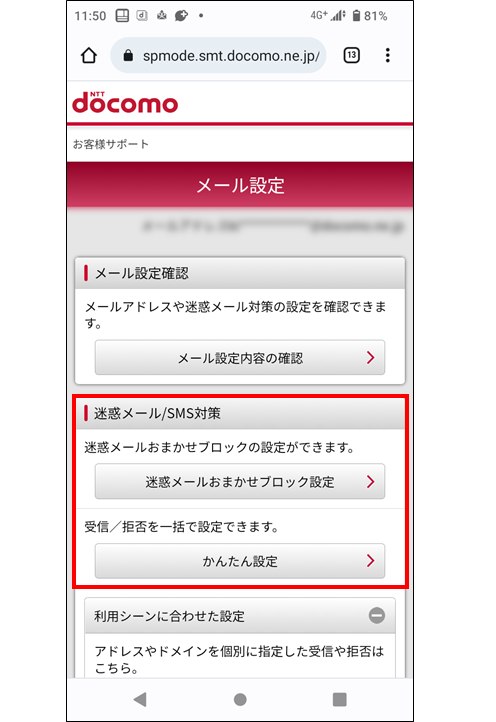The image size is (496, 722).
Task: Click the spmode.smt.docomo.ne.jp address bar
Action: click(218, 56)
